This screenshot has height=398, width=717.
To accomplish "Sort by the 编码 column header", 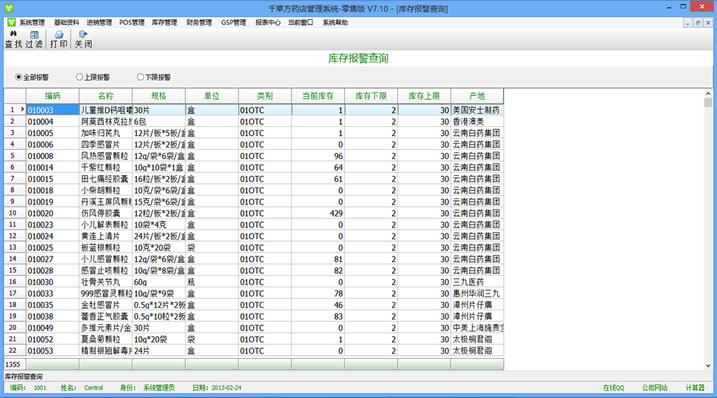I will [x=53, y=96].
